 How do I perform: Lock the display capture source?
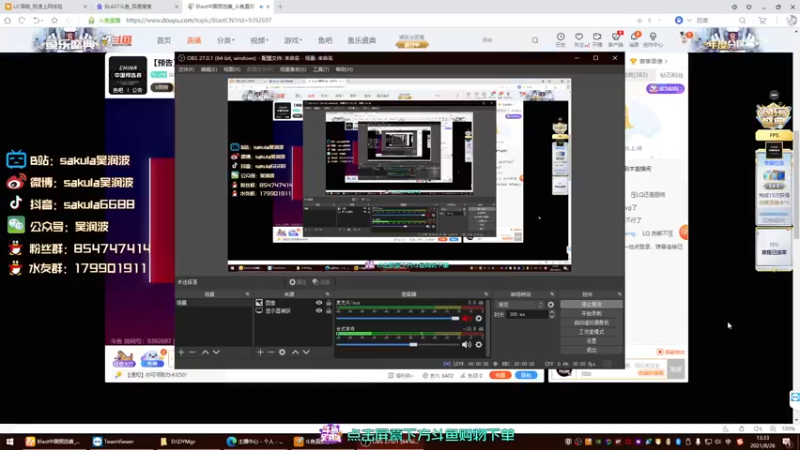[x=329, y=310]
